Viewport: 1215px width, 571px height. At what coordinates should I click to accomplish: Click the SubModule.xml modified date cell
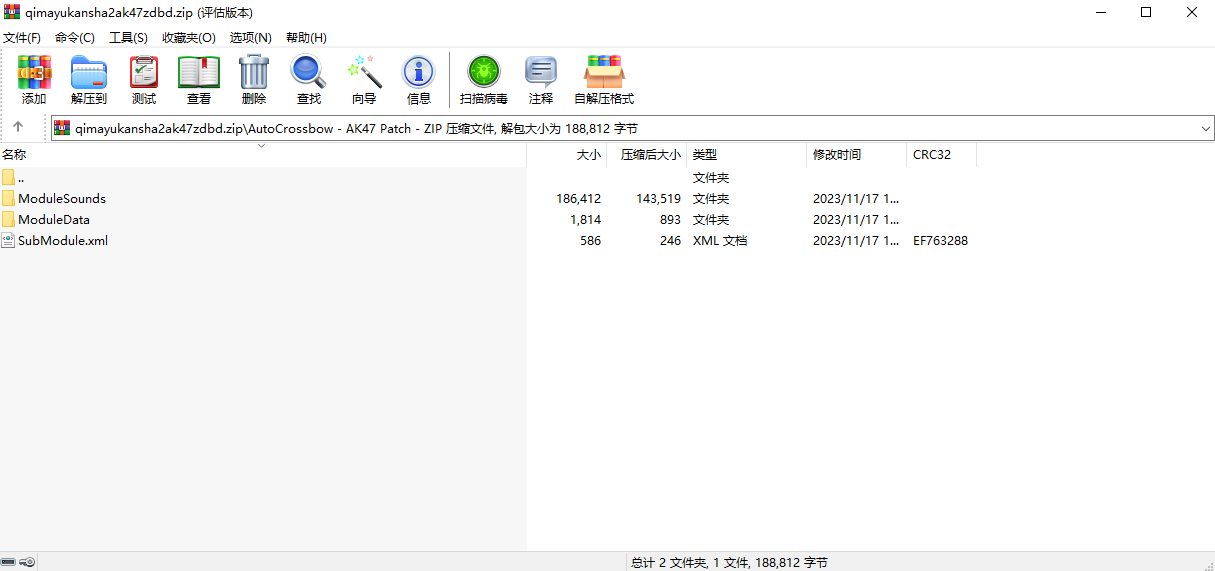[x=856, y=240]
